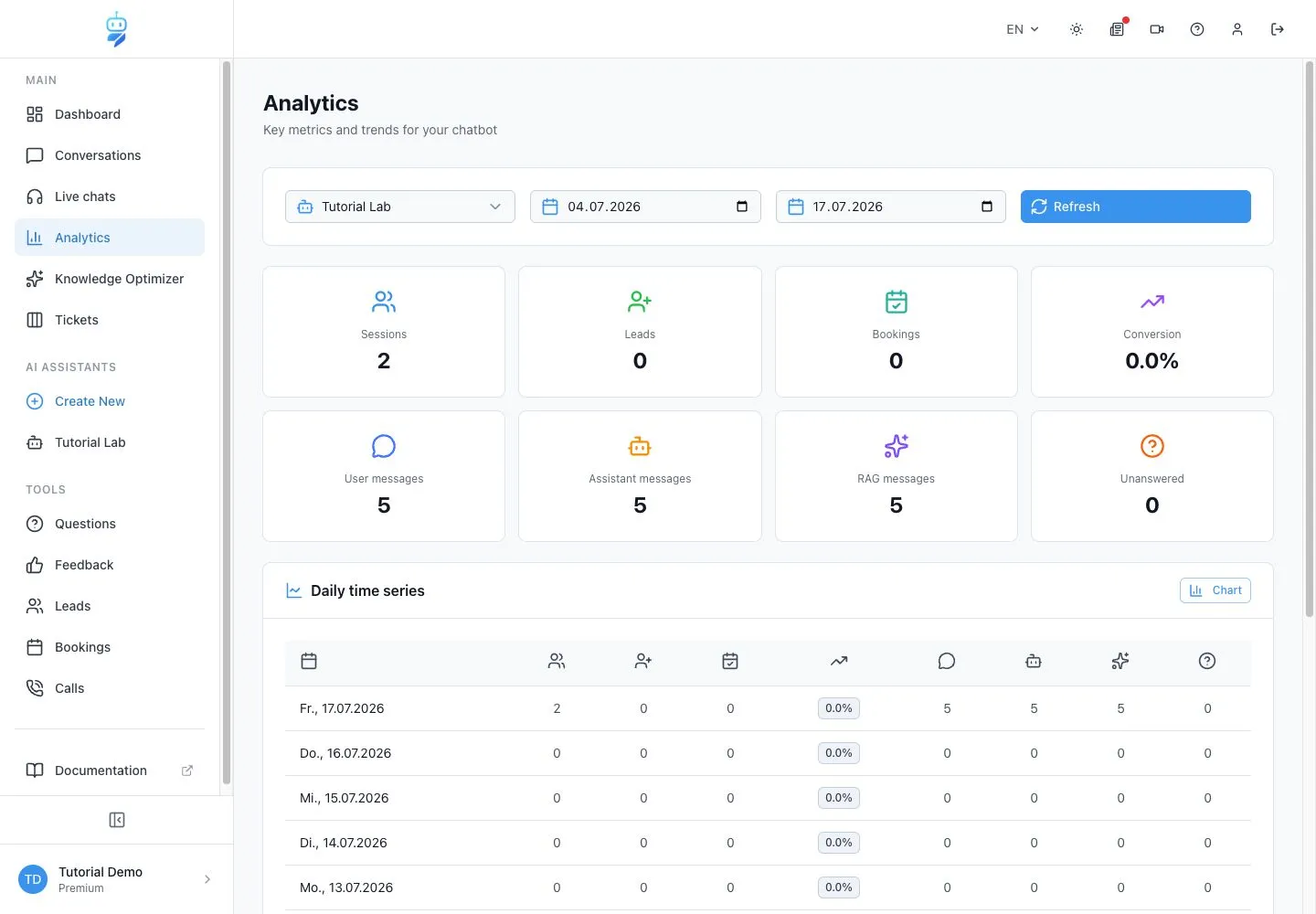Open the user profile icon

point(1237,29)
